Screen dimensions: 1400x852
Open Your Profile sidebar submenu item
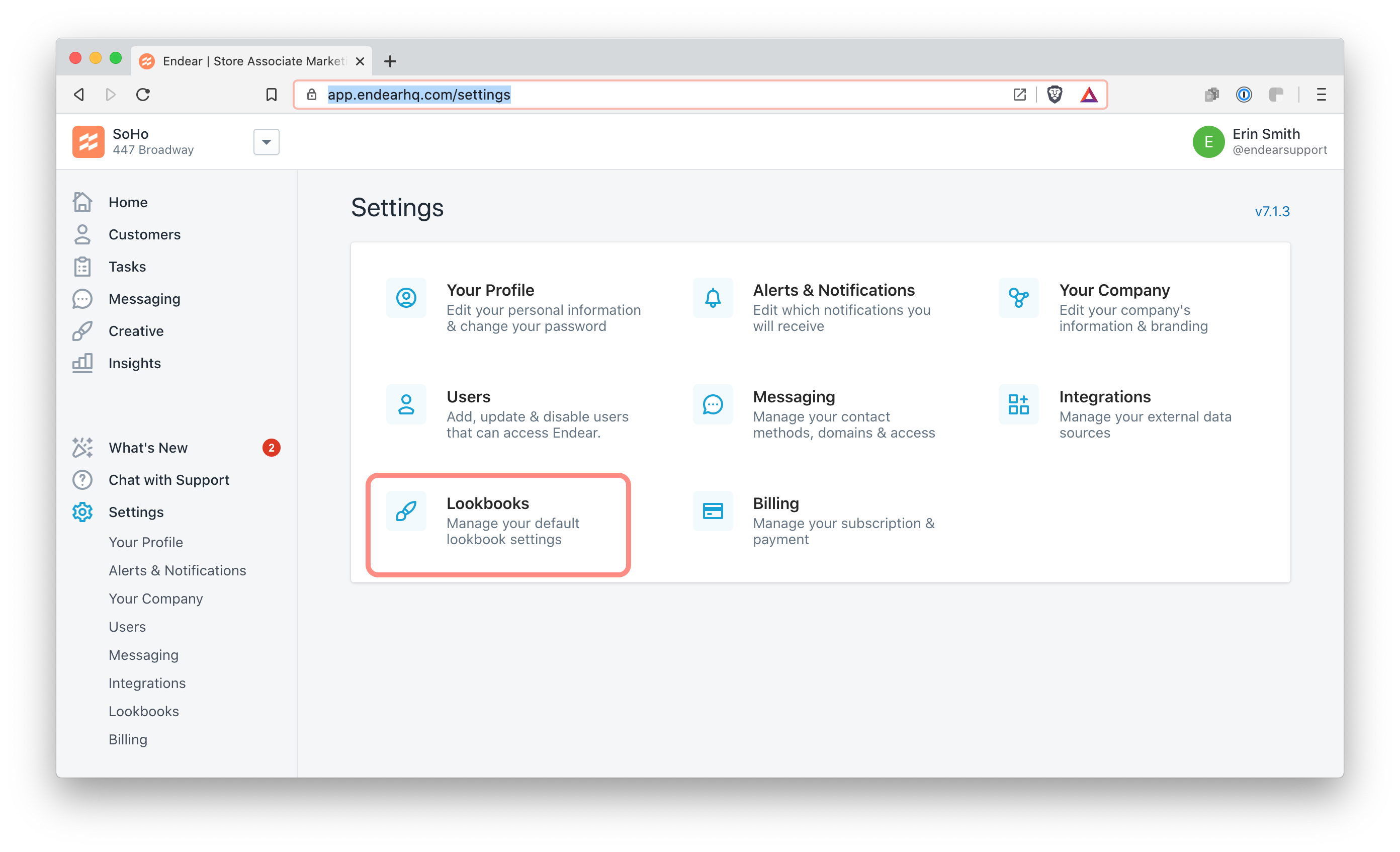coord(146,542)
